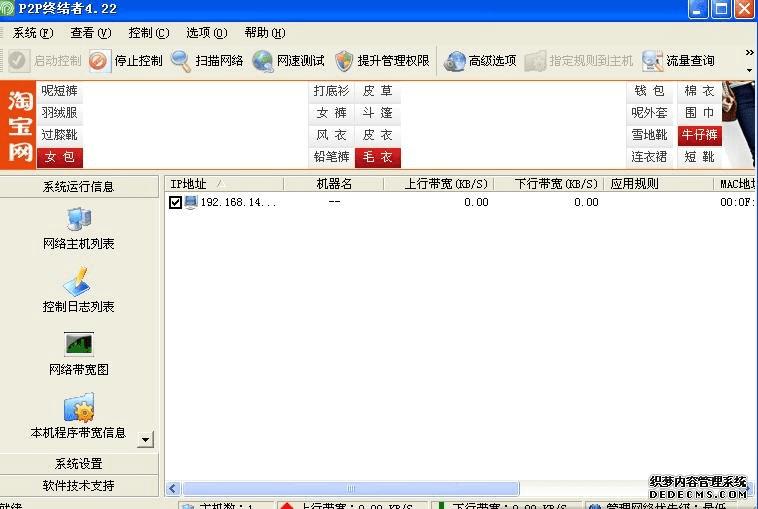Click the sidebar scroll-down arrow button
Screen dimensions: 758x509
pyautogui.click(x=146, y=439)
